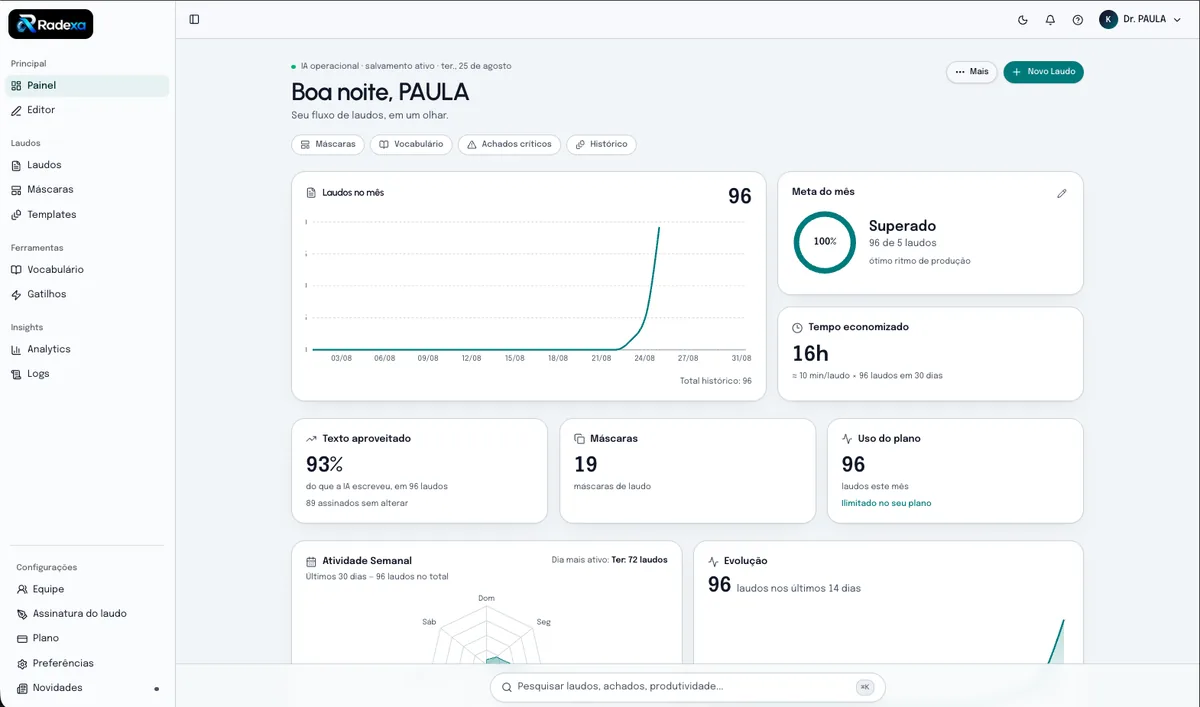Open Analytics in the sidebar
The height and width of the screenshot is (707, 1200).
(x=87, y=349)
